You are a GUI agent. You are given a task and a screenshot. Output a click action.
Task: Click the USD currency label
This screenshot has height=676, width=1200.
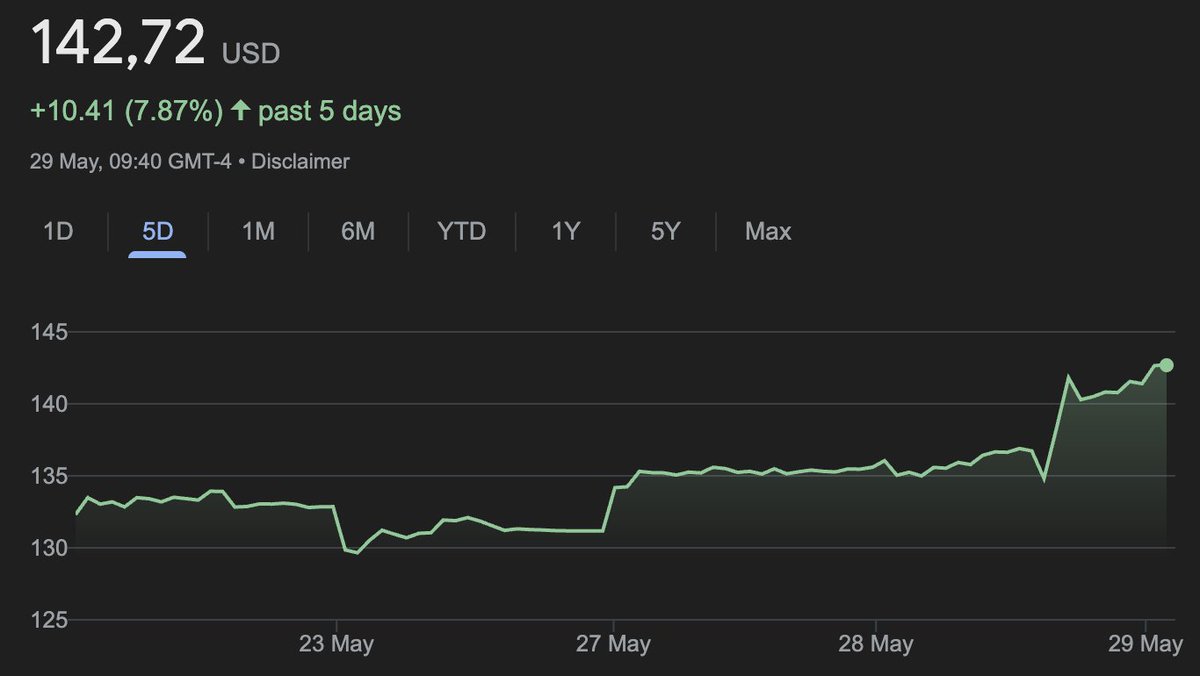click(251, 54)
